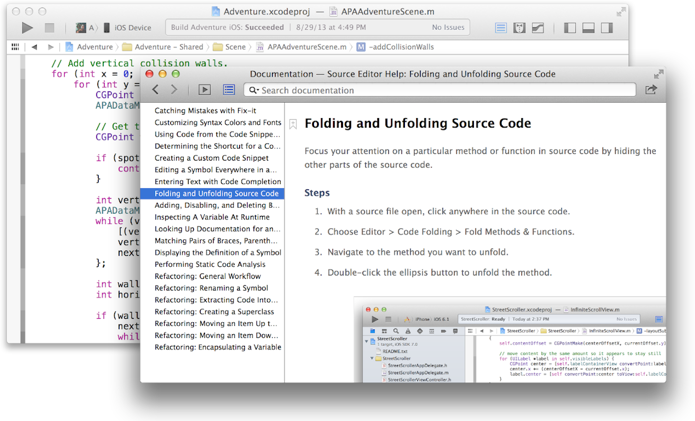Go back in Documentation window
Image resolution: width=695 pixels, height=421 pixels.
156,90
